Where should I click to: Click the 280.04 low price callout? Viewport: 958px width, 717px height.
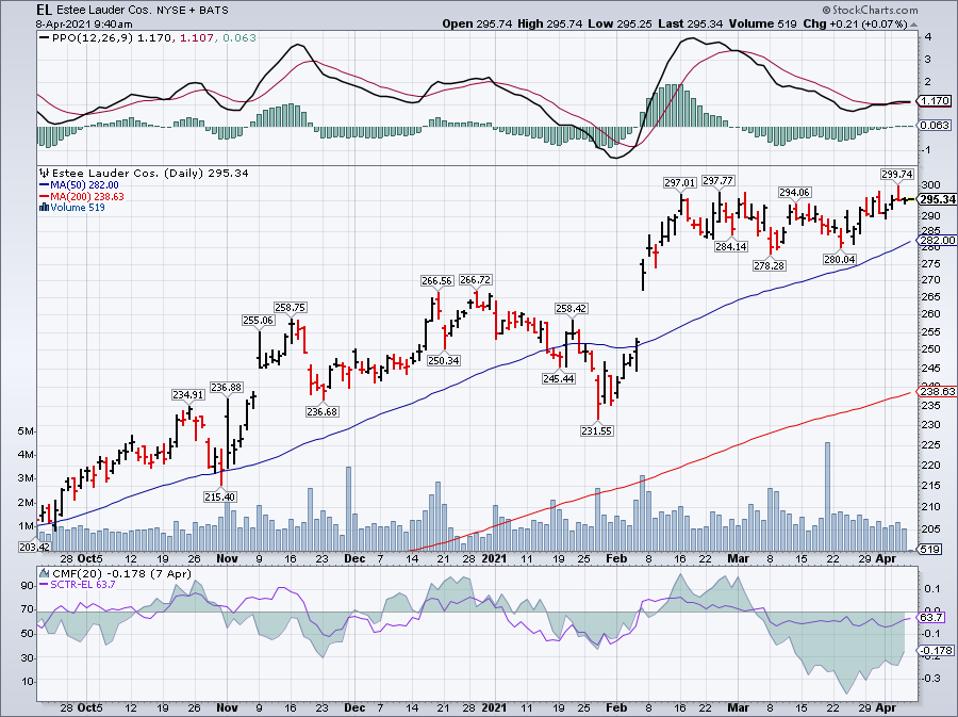pyautogui.click(x=839, y=260)
